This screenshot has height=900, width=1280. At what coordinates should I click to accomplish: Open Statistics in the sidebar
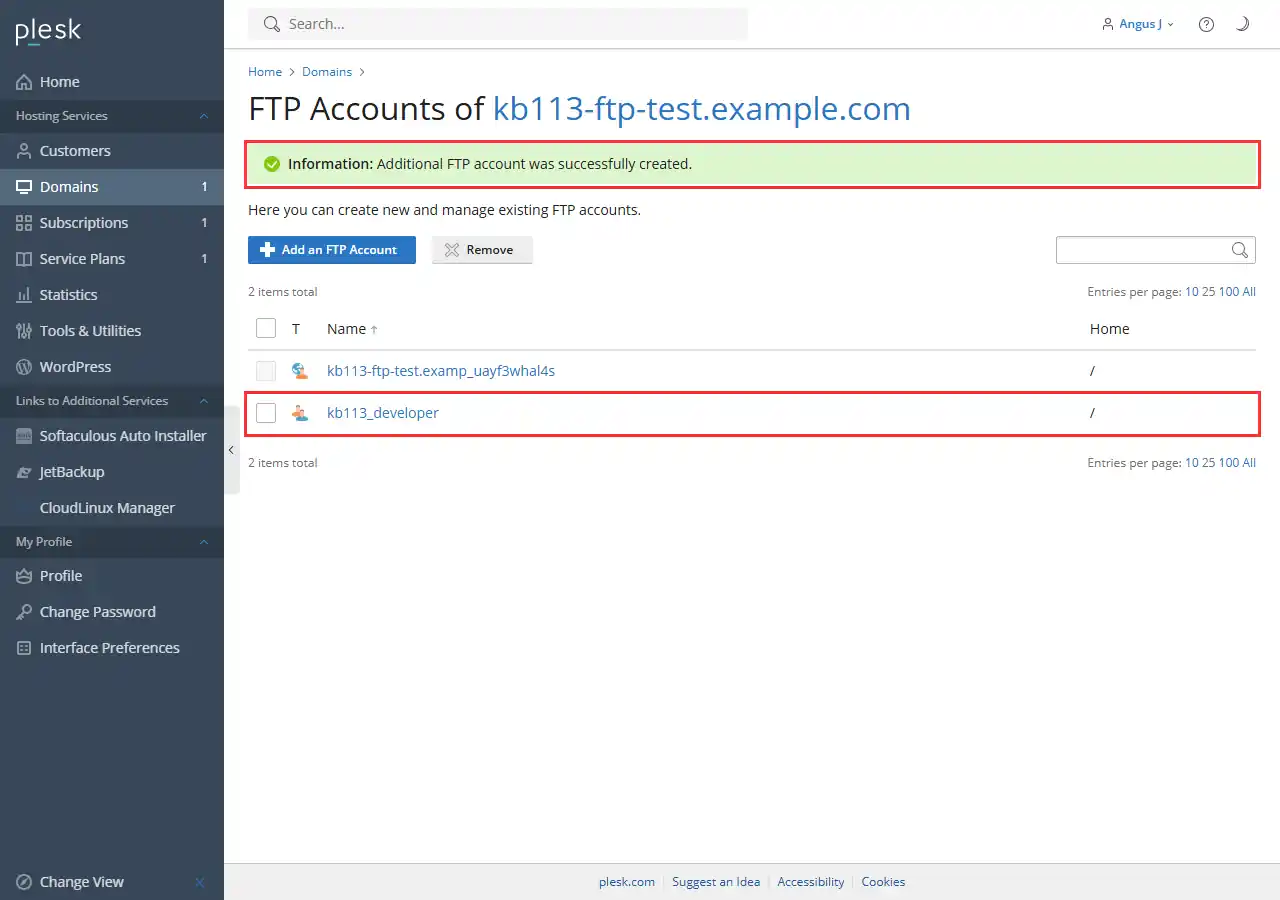(112, 295)
